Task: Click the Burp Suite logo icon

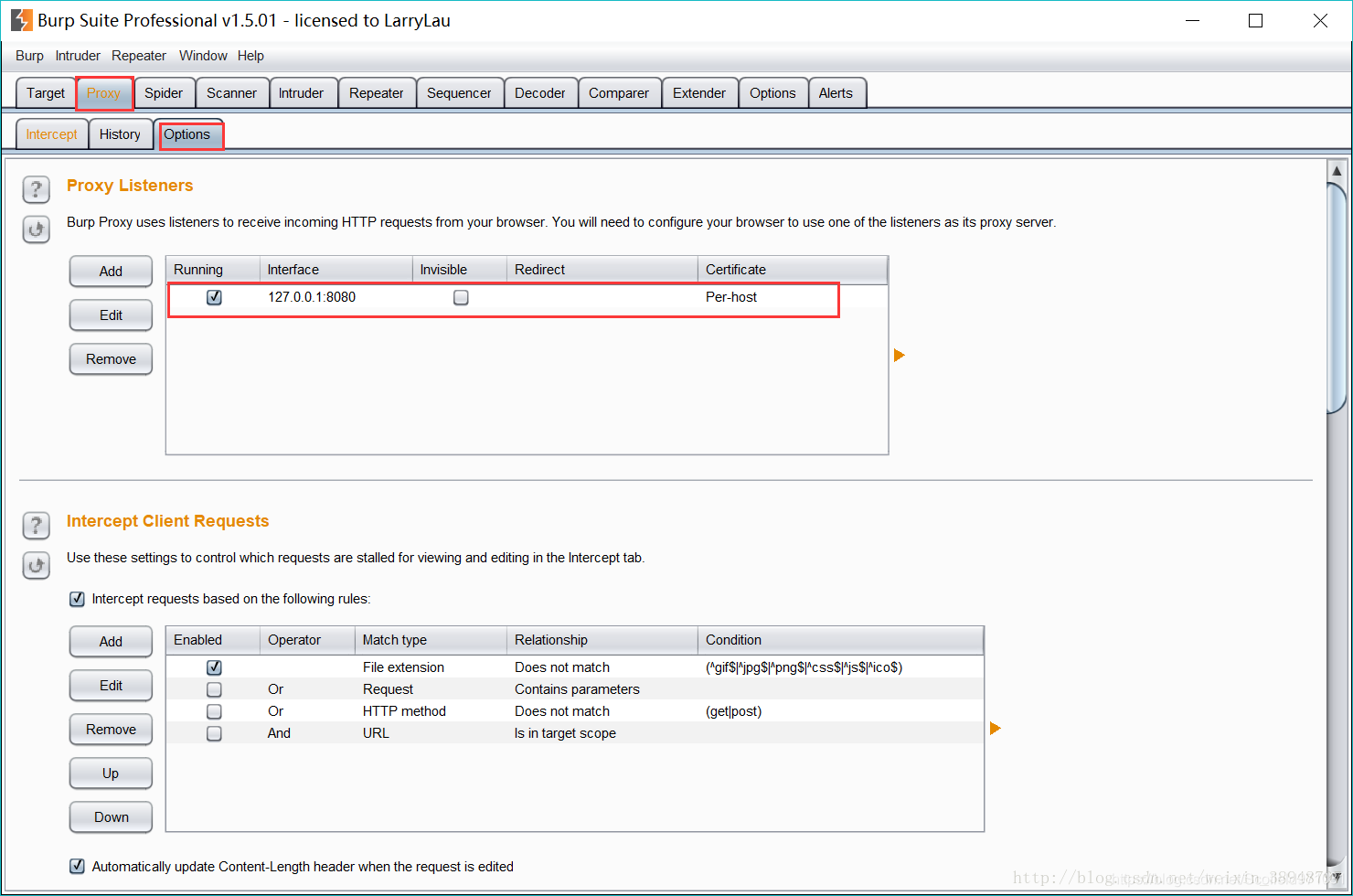Action: (x=22, y=20)
